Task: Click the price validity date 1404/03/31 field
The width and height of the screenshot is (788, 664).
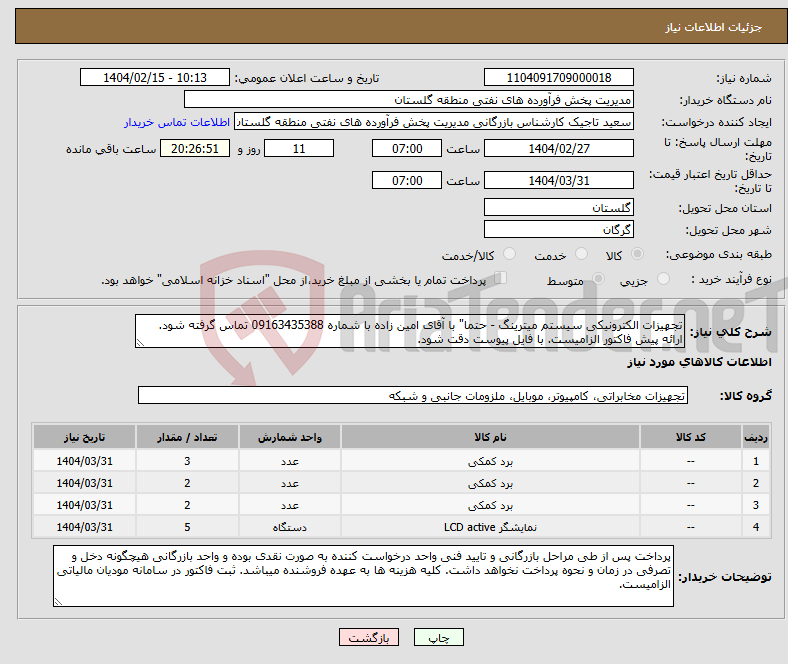Action: (558, 180)
